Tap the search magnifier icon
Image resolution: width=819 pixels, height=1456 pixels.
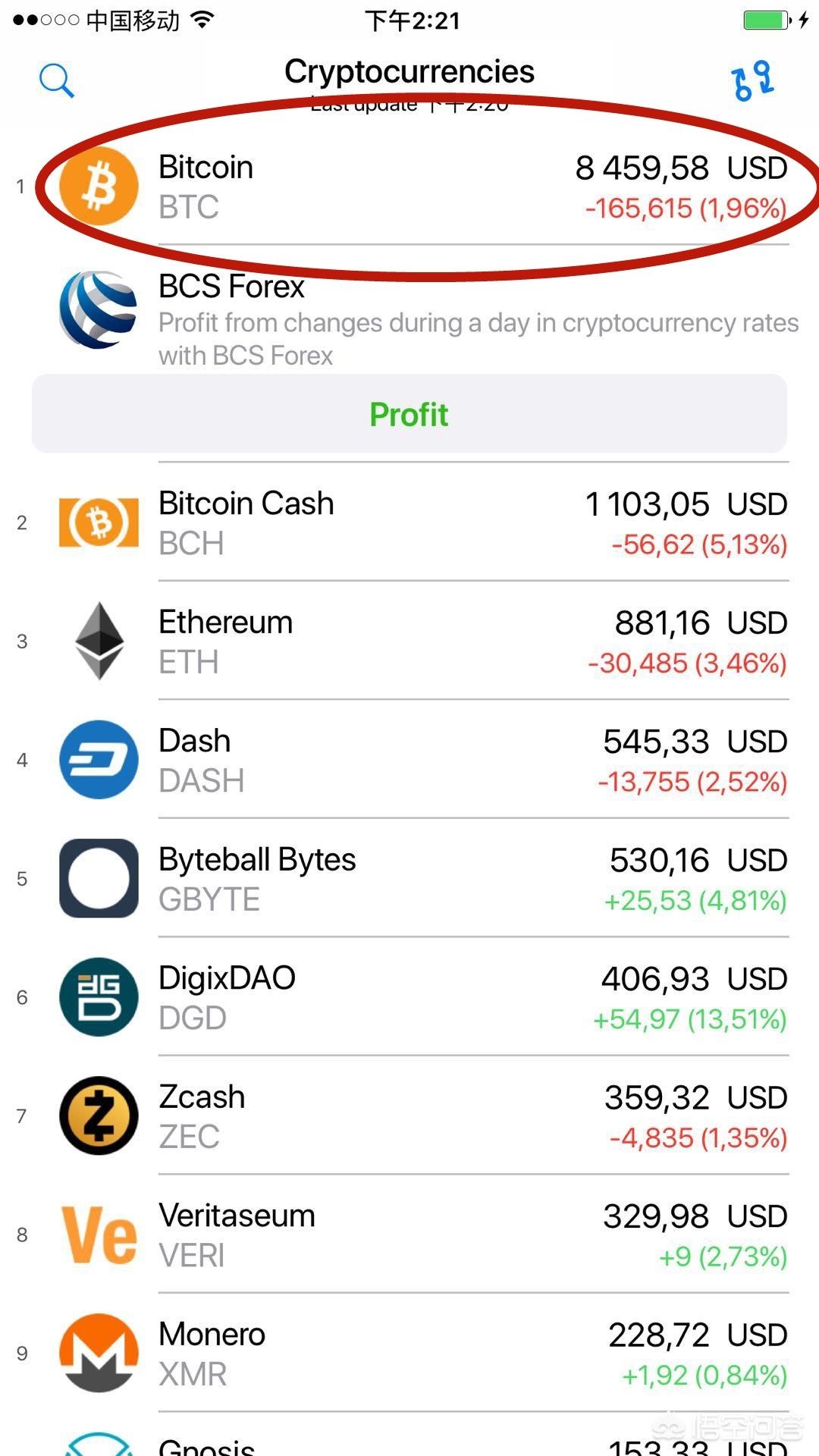point(57,80)
